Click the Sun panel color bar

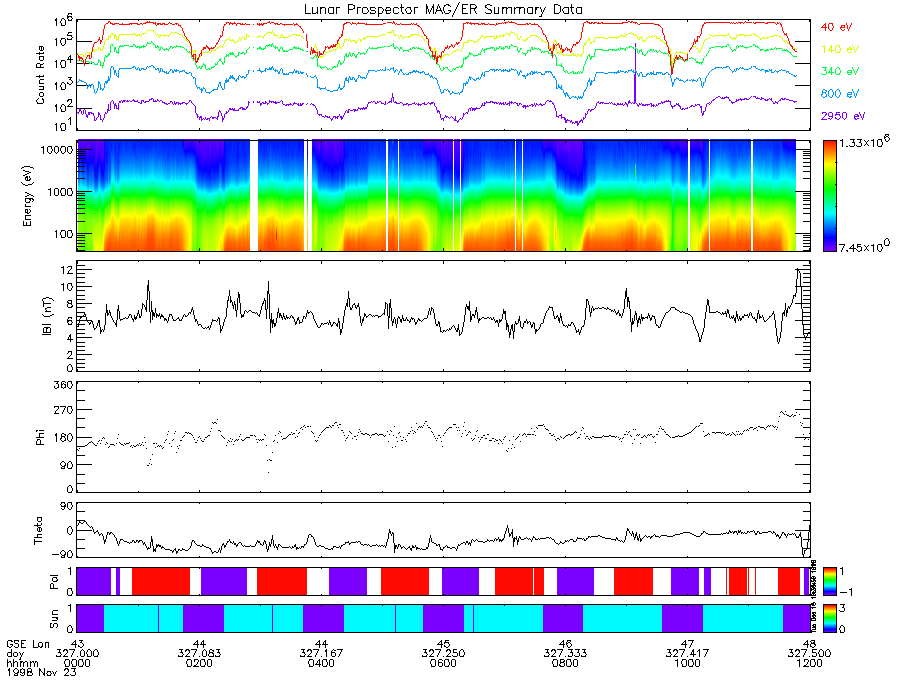click(829, 618)
